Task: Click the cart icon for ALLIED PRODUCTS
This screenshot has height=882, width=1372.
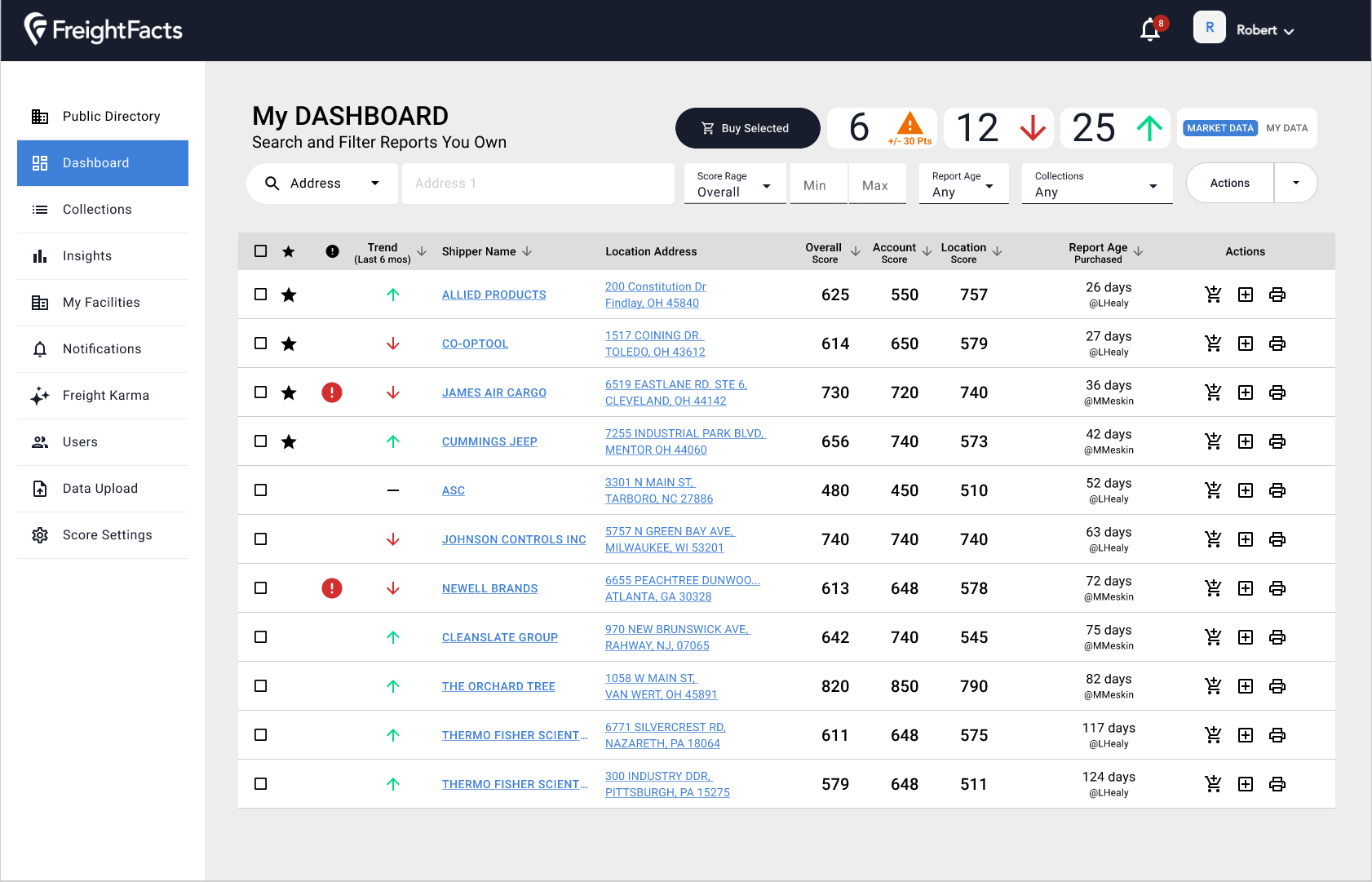Action: point(1213,295)
